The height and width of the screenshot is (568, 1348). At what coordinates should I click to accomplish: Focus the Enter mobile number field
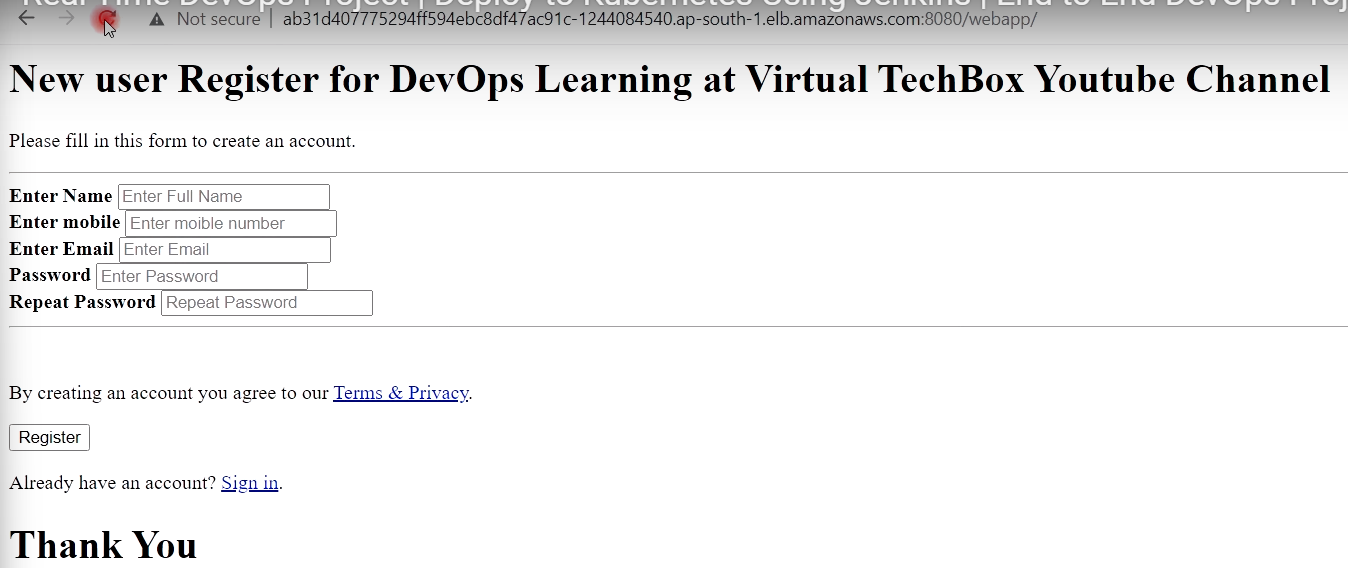tap(231, 223)
